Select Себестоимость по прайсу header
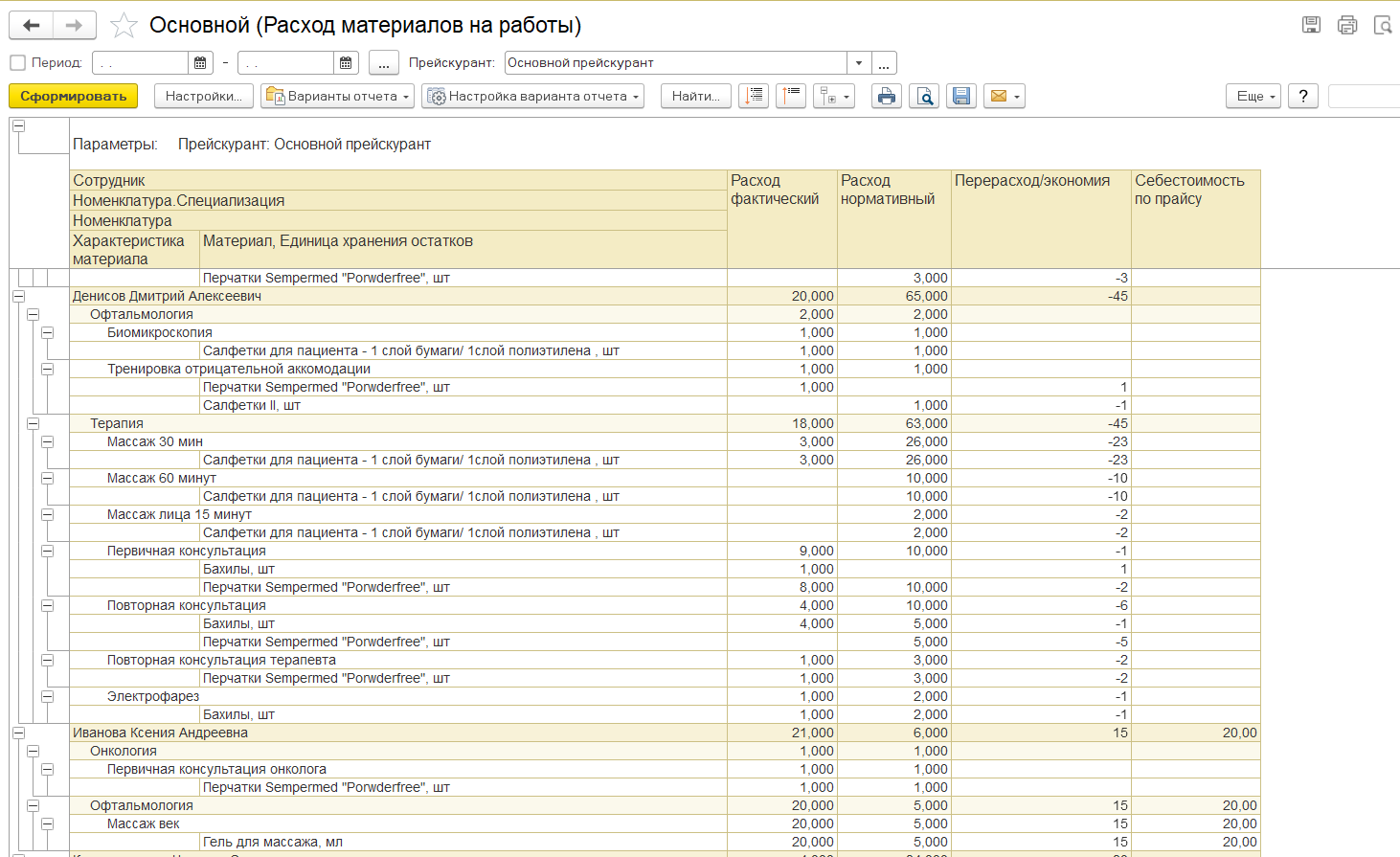This screenshot has width=1400, height=857. [1196, 219]
